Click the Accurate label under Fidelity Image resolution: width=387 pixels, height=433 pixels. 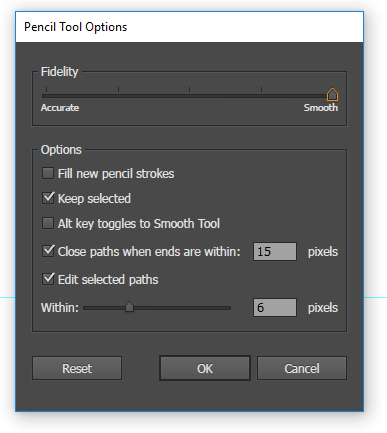[x=60, y=108]
